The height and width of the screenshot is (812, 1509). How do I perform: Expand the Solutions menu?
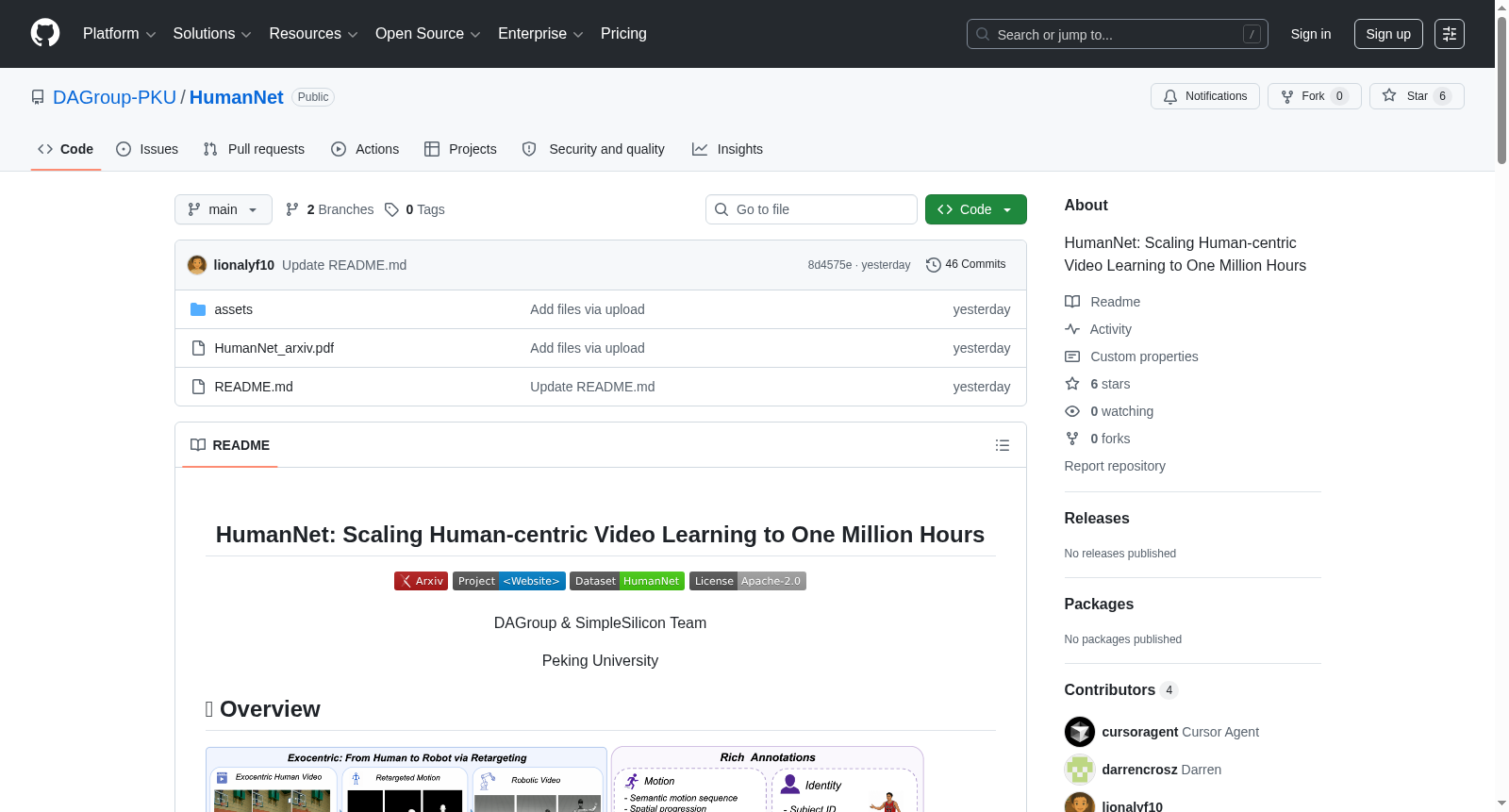212,34
